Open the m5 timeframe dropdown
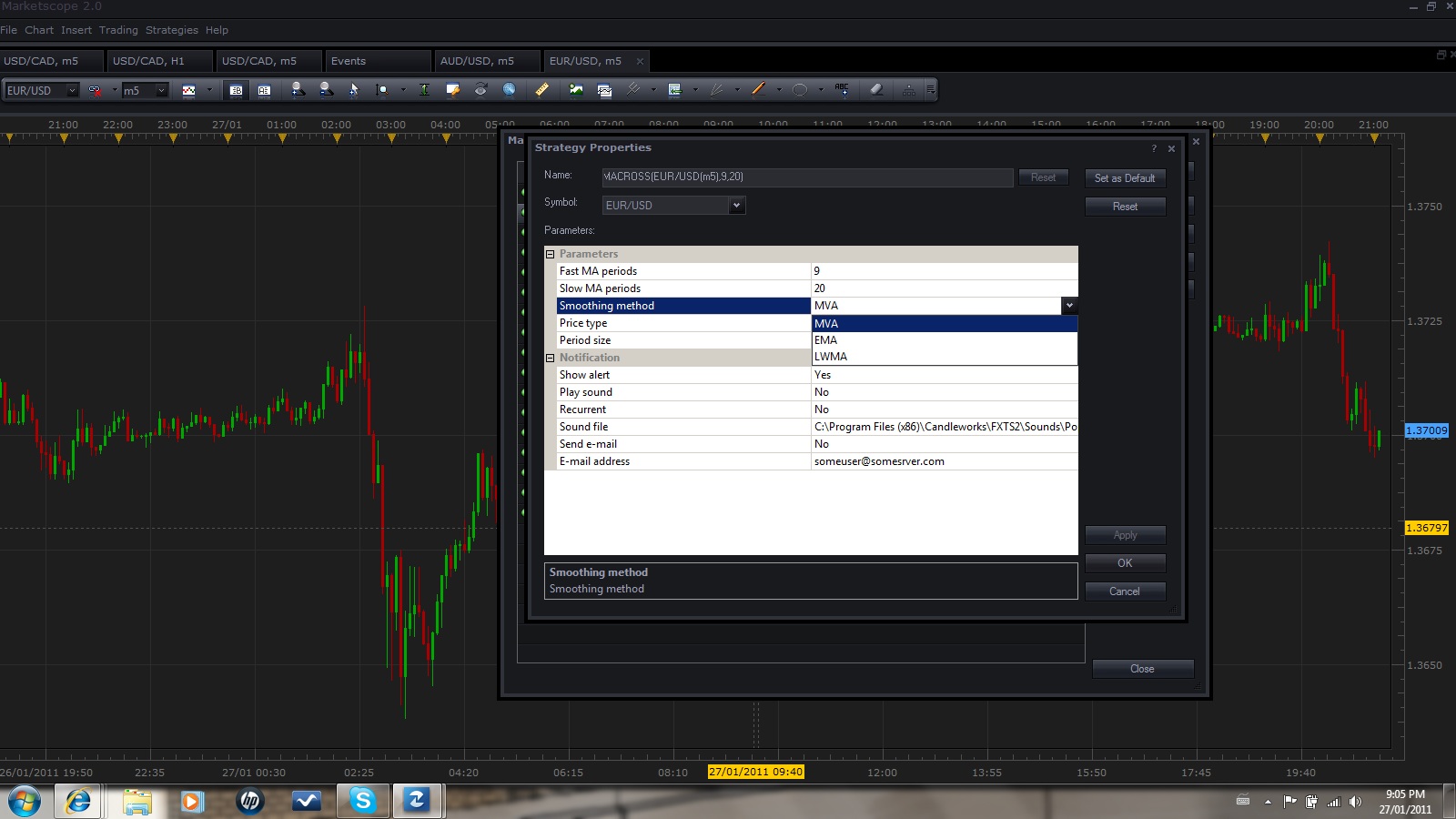Image resolution: width=1456 pixels, height=819 pixels. point(161,90)
